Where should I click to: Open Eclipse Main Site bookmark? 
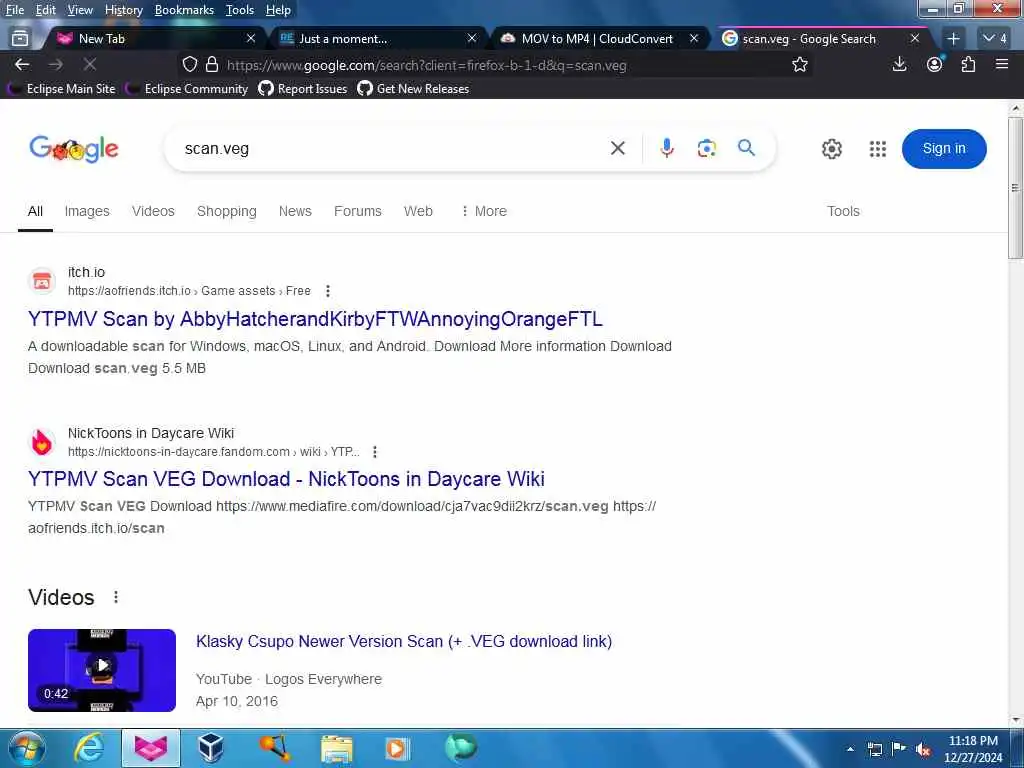[63, 89]
